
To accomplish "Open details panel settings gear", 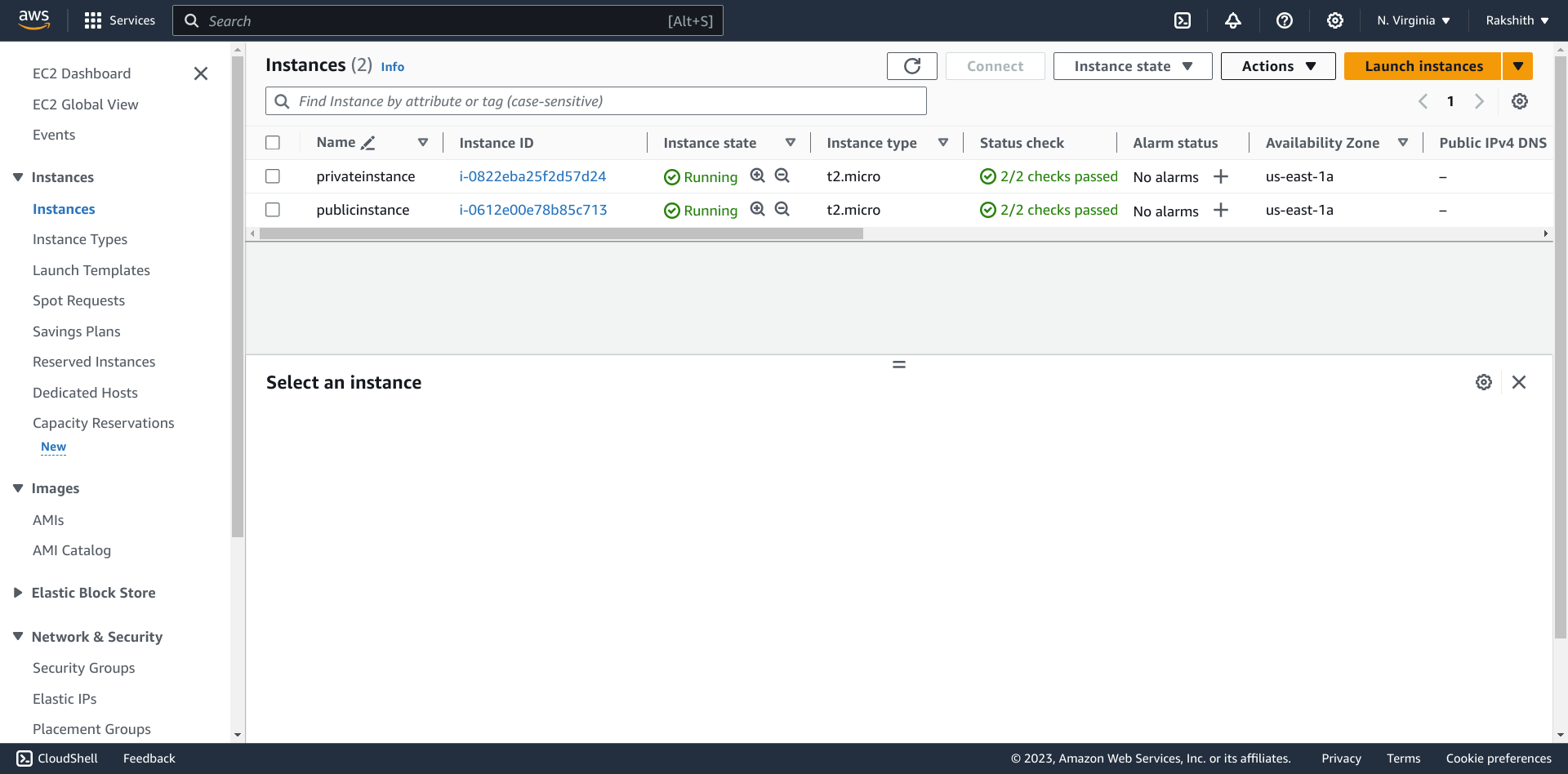I will click(x=1484, y=382).
